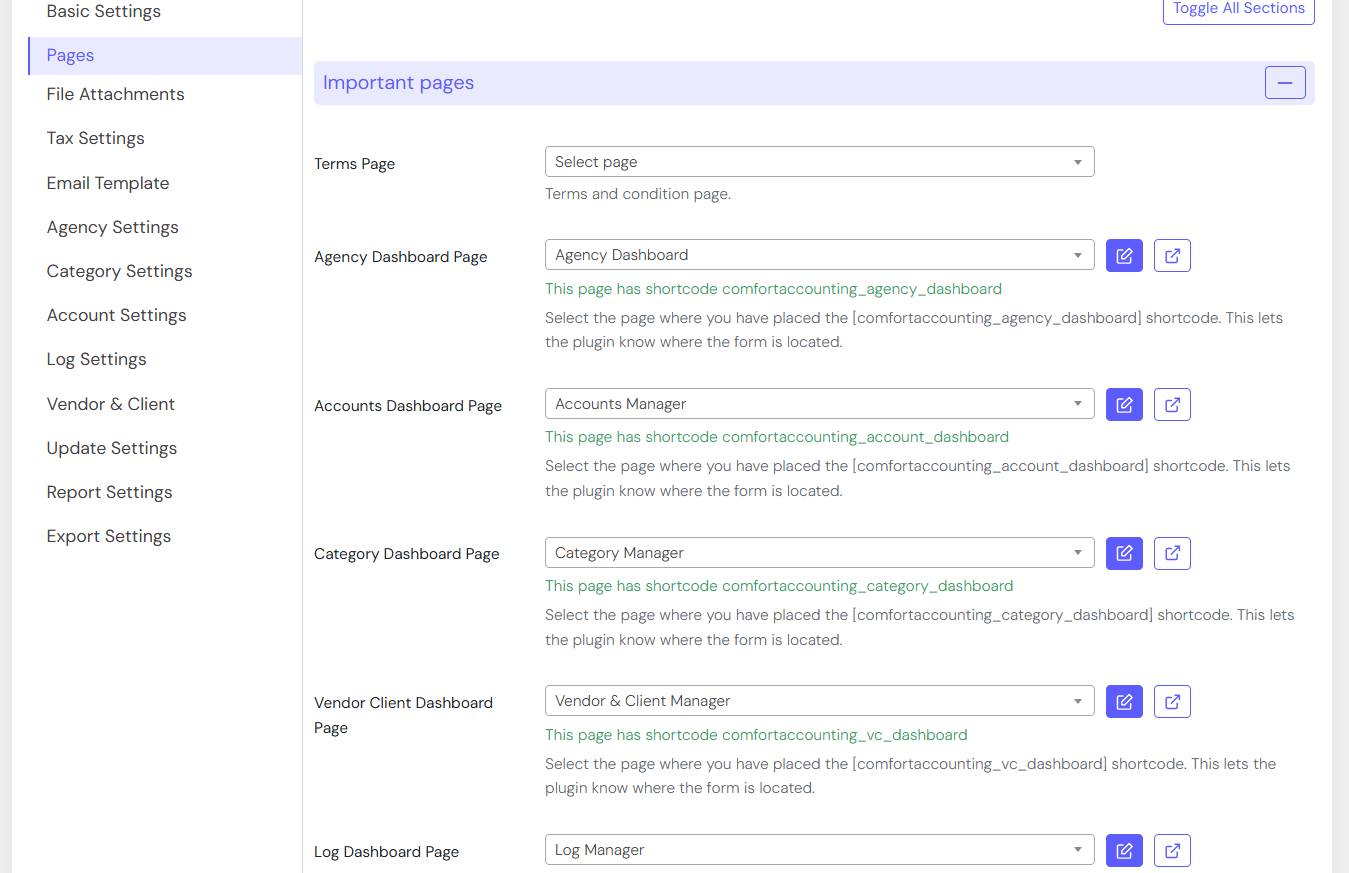
Task: Open Accounts Manager page via external-link icon
Action: pos(1172,405)
